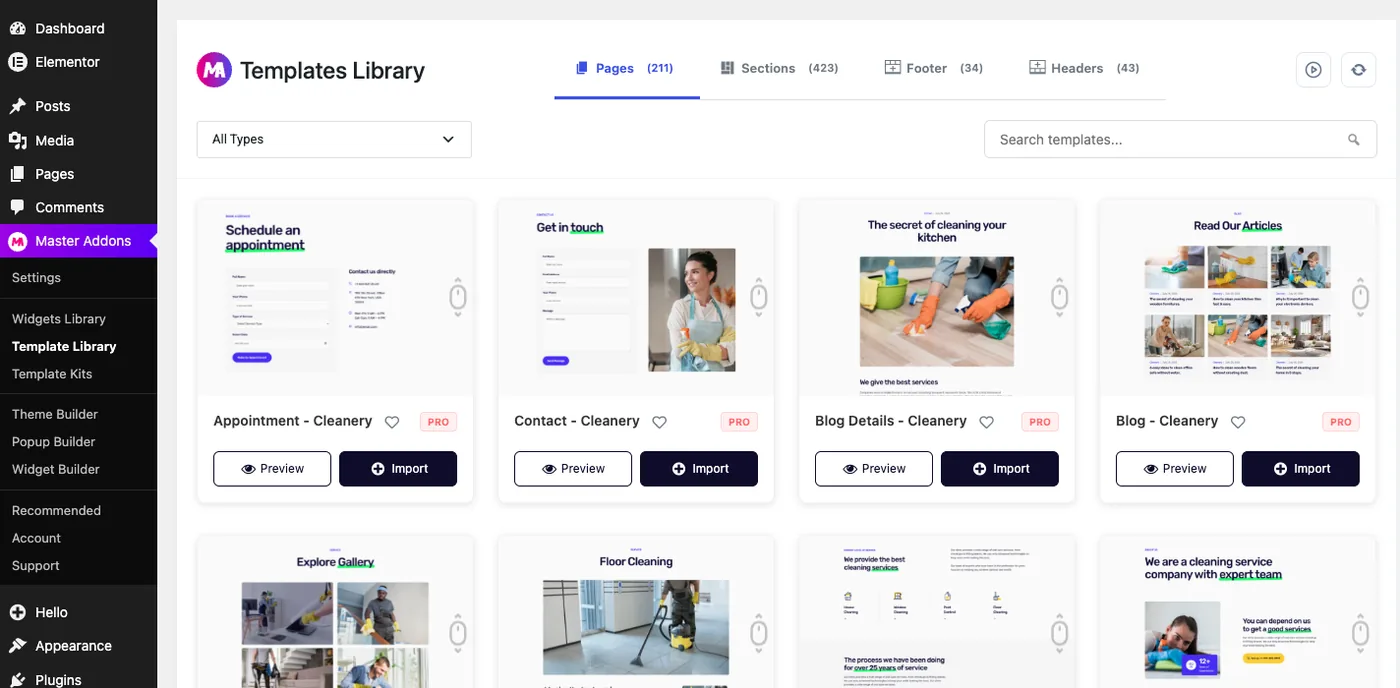Click the PRO badge on Appointment - Cleanery
Screen dimensions: 1400x688
click(x=438, y=422)
